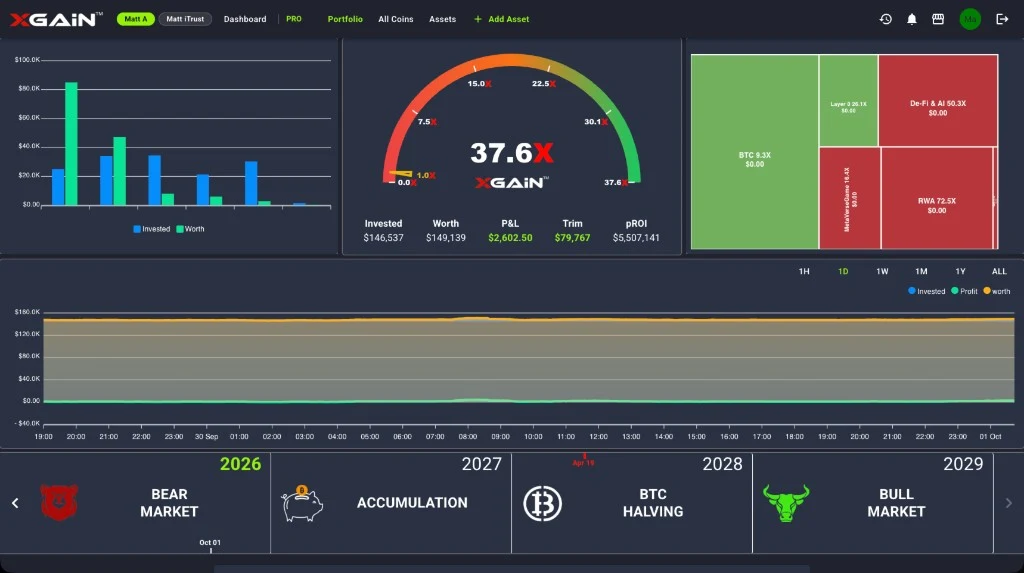
Task: Click the red Apr 19 halving marker
Action: point(584,460)
